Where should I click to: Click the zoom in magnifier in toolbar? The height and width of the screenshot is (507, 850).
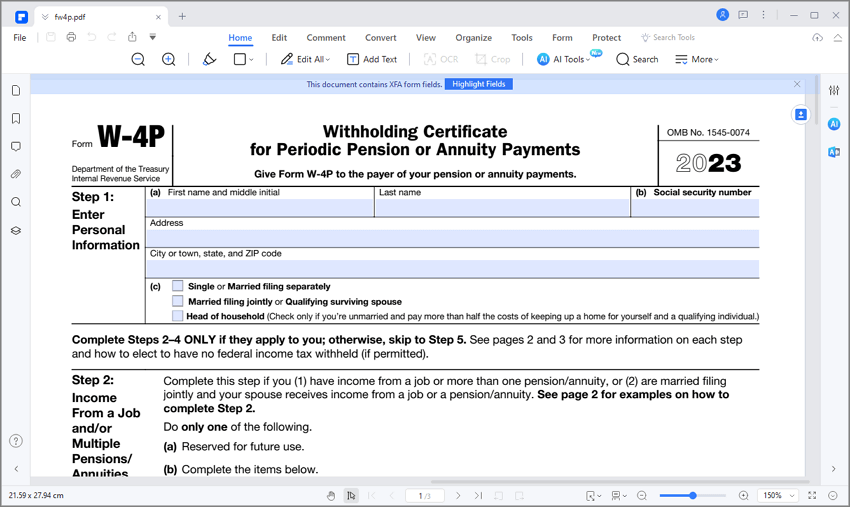tap(168, 60)
